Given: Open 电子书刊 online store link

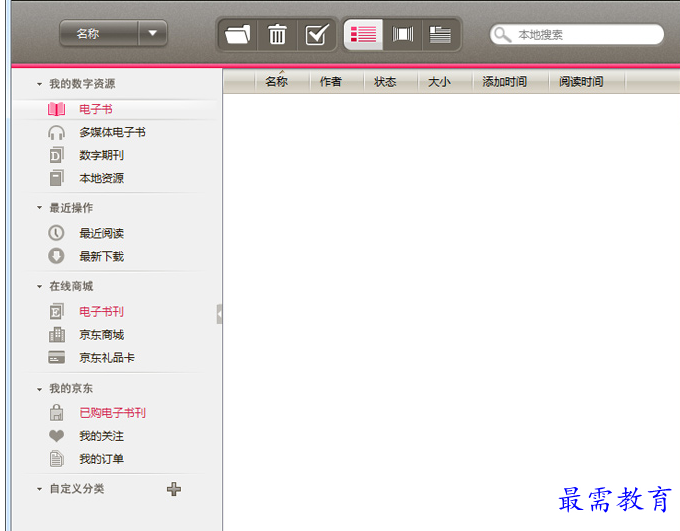Looking at the screenshot, I should click(101, 311).
